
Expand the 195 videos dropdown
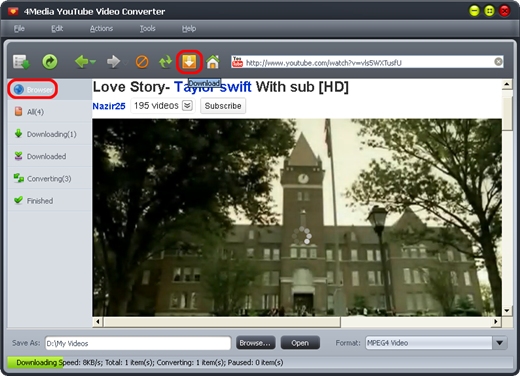point(187,106)
